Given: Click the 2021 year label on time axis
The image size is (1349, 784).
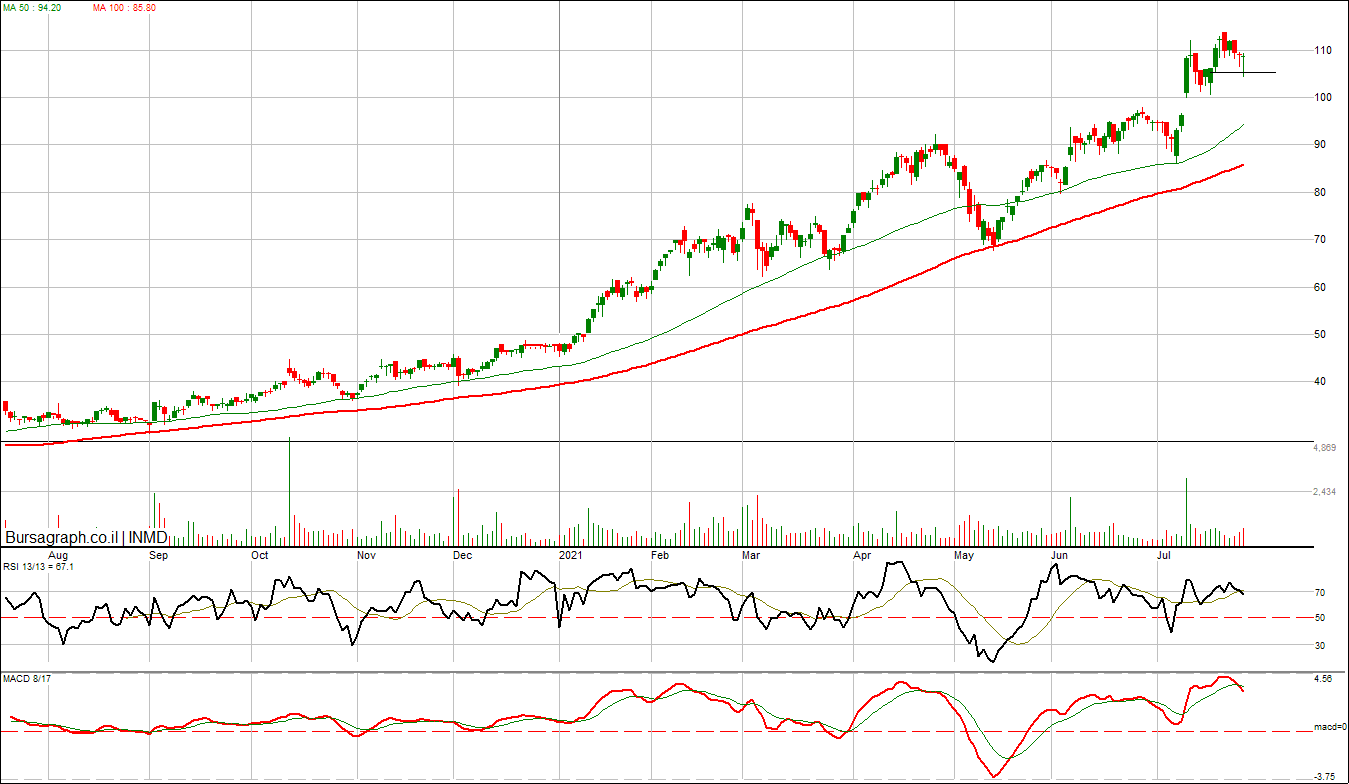Looking at the screenshot, I should [571, 554].
